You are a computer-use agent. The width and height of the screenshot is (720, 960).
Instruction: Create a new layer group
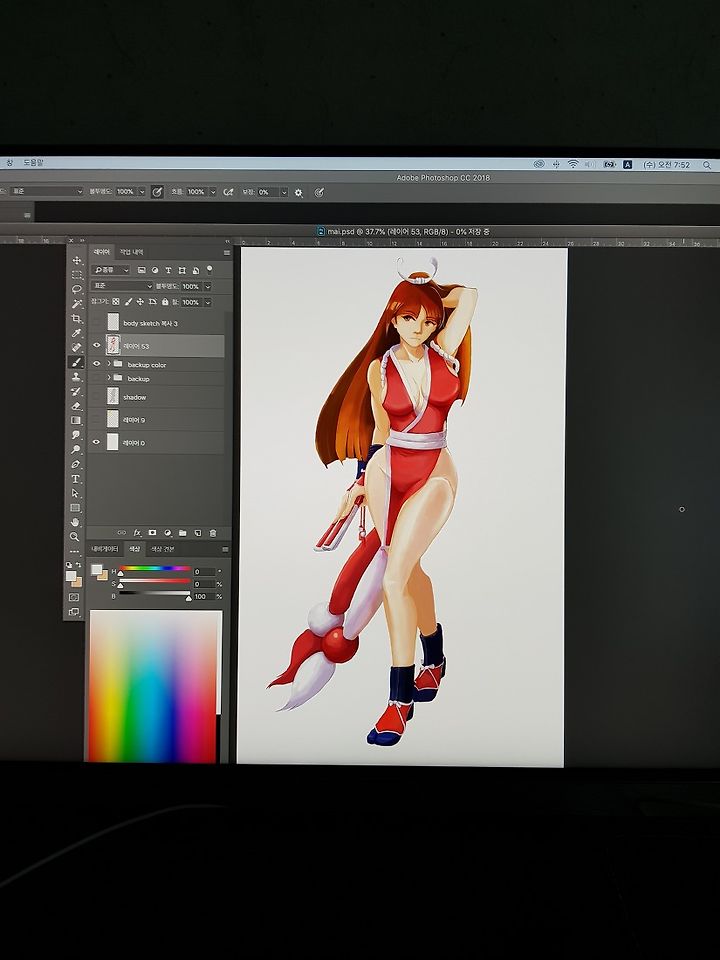click(x=182, y=533)
